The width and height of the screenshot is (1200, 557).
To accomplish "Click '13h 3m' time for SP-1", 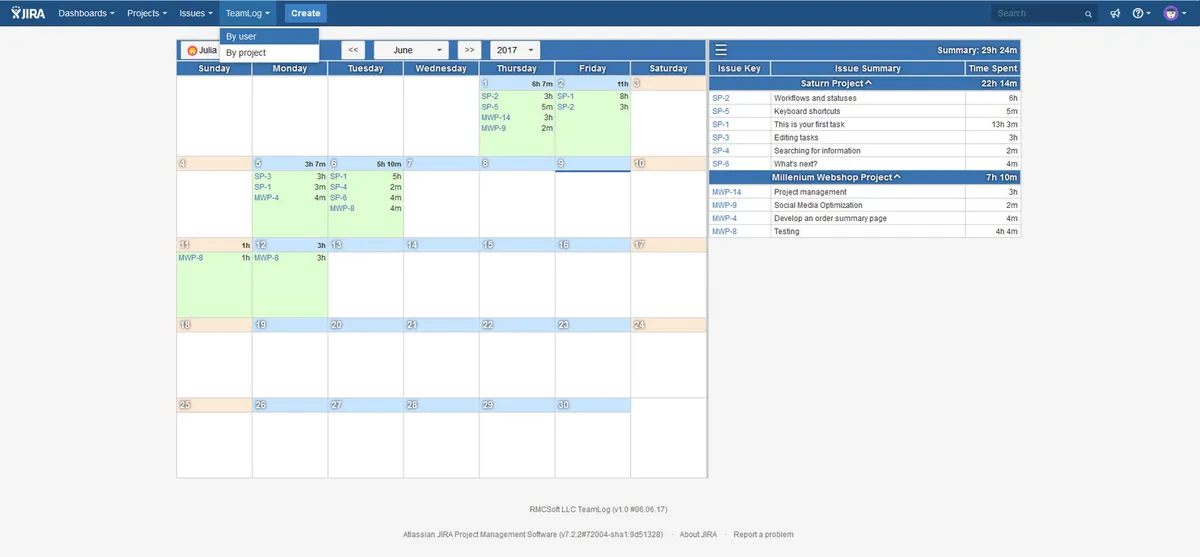I will point(1004,124).
